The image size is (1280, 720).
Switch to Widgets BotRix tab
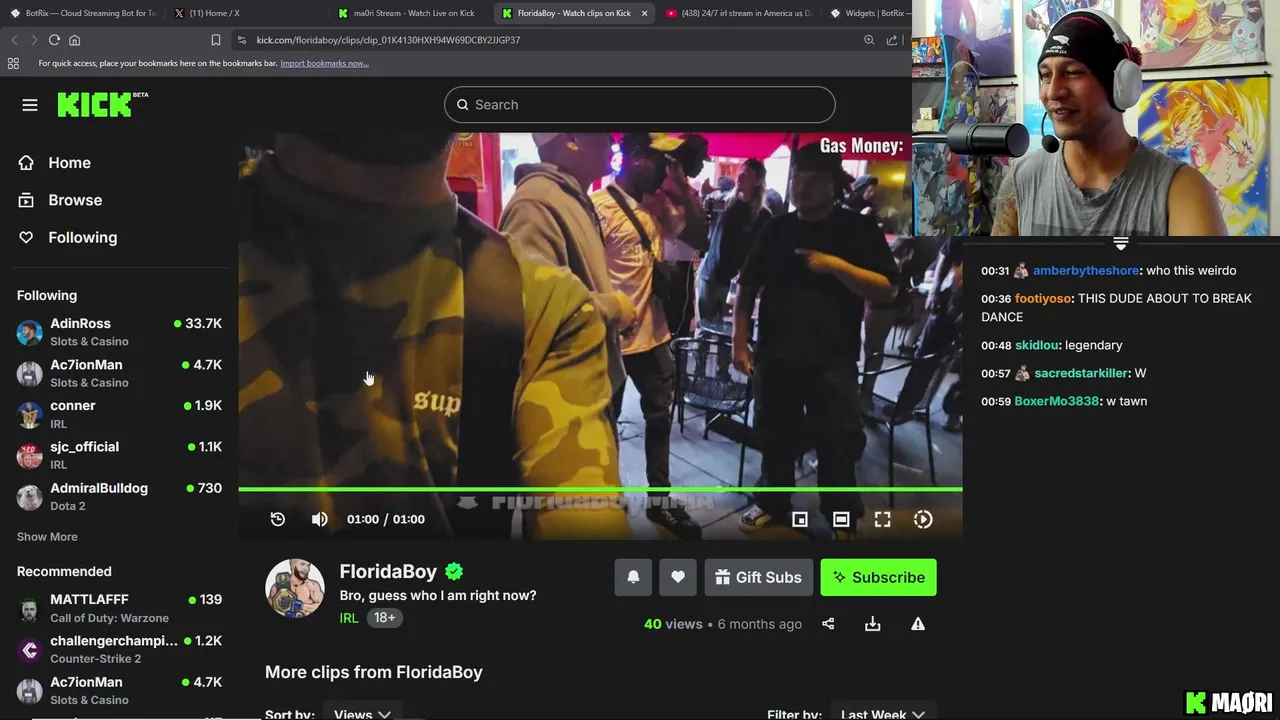pos(868,13)
